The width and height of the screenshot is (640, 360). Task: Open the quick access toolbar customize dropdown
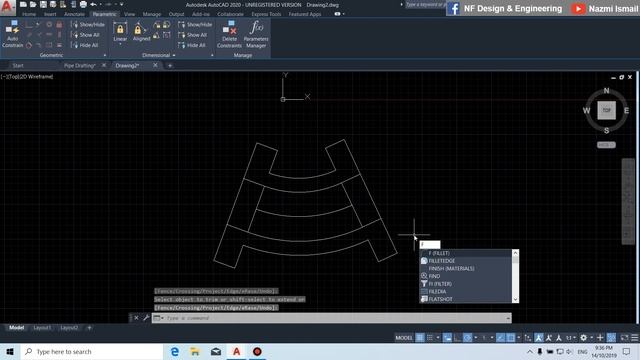(122, 4)
